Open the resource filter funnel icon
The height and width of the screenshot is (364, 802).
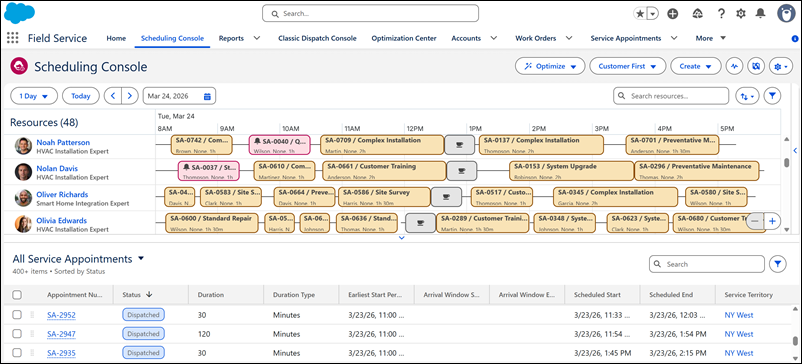(772, 96)
